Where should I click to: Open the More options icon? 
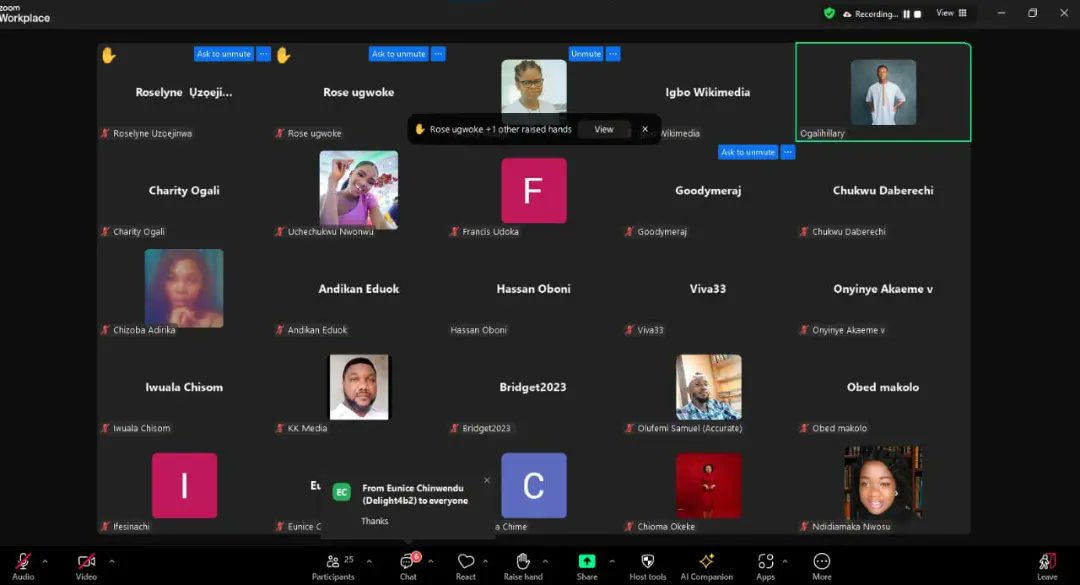[x=822, y=561]
